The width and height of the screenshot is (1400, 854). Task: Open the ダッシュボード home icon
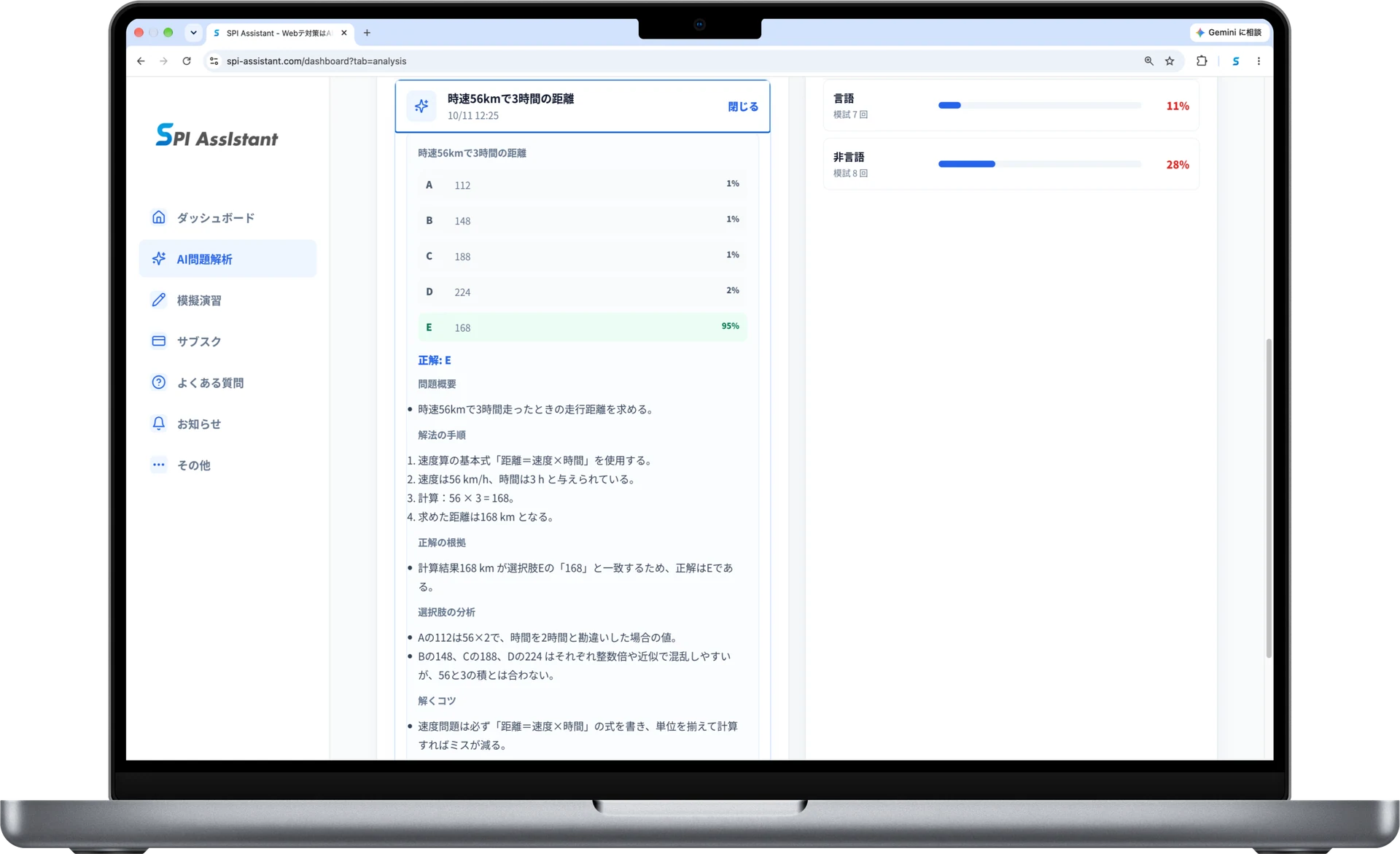pyautogui.click(x=158, y=217)
